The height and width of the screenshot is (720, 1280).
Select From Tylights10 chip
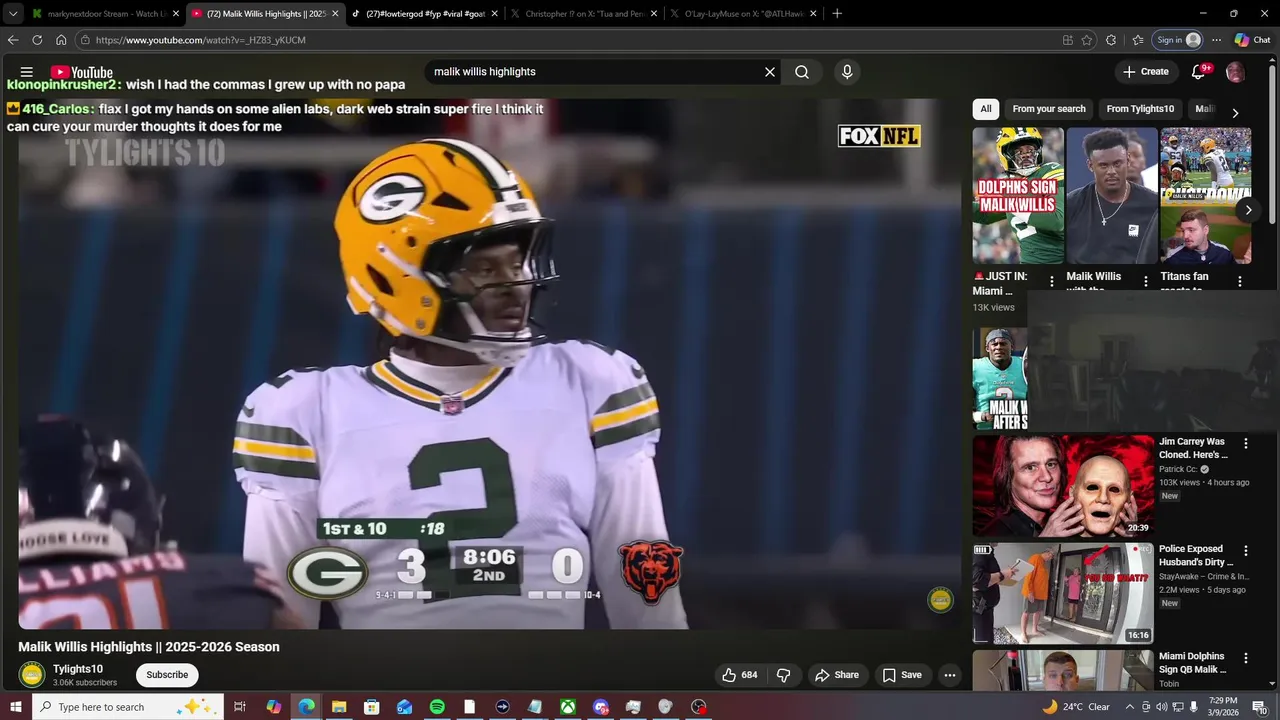(1140, 109)
